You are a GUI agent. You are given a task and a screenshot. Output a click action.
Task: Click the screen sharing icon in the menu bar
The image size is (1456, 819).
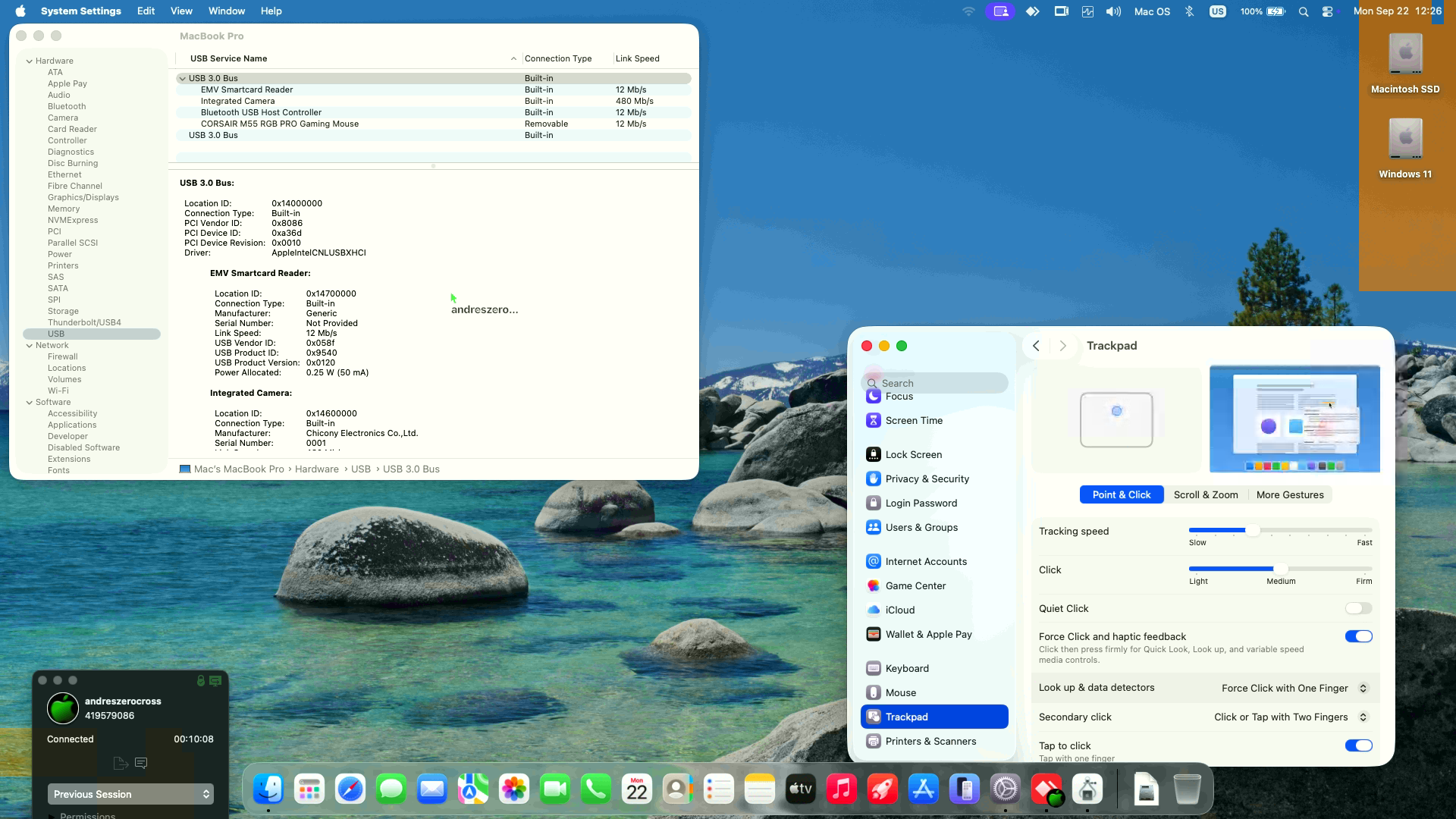coord(1000,11)
